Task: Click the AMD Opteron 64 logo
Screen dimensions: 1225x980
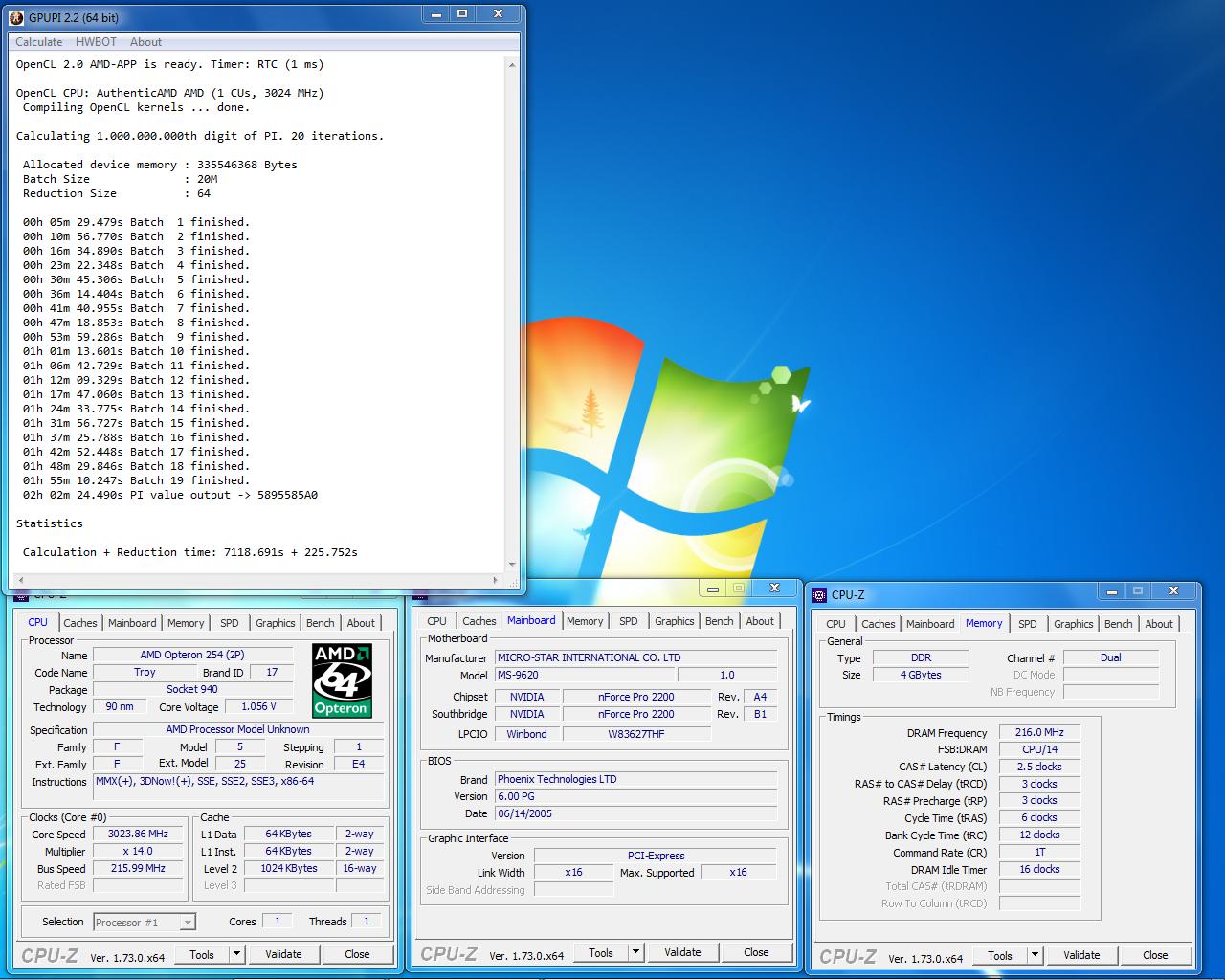Action: (343, 680)
